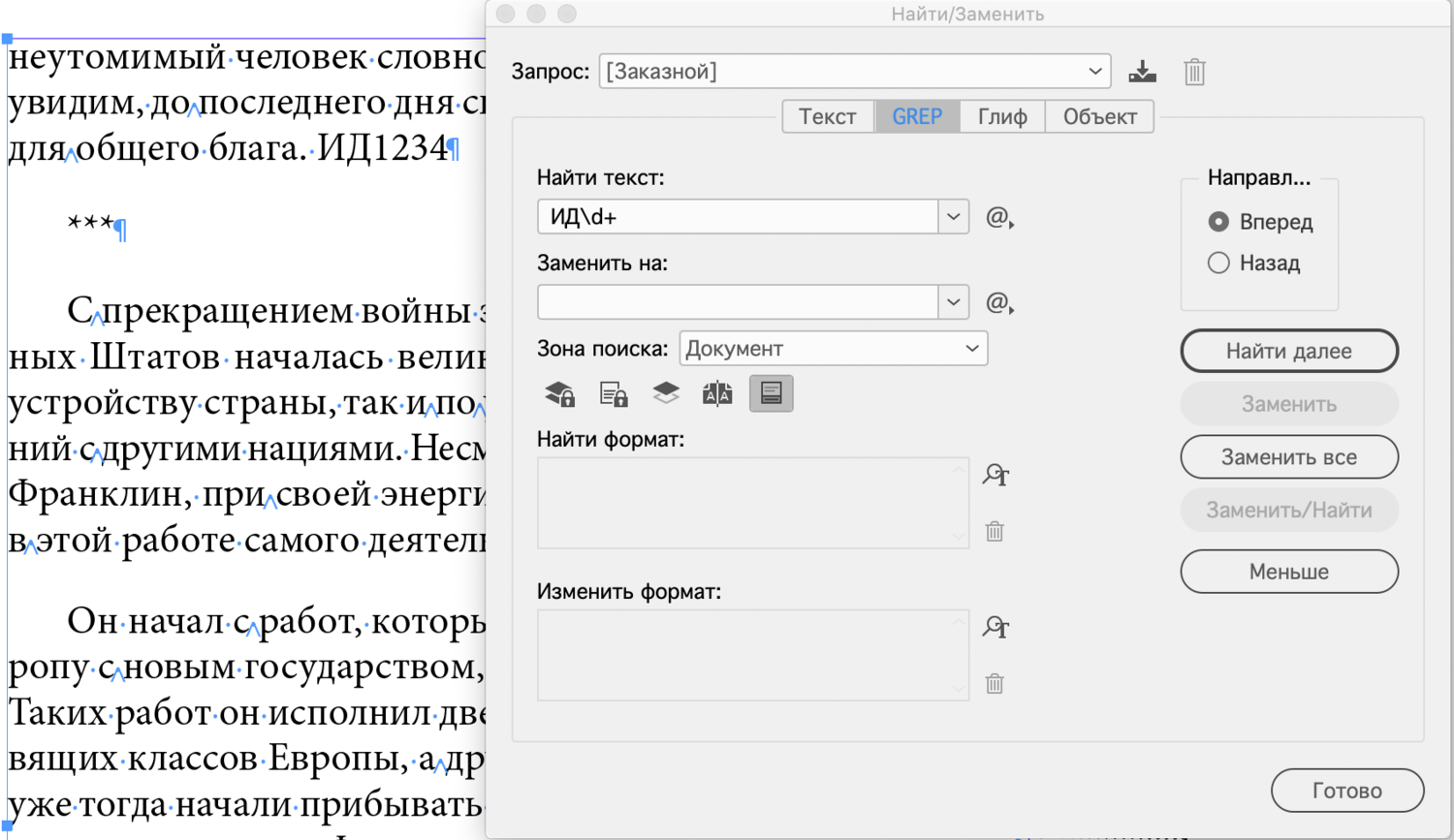Viewport: 1454px width, 840px height.
Task: Select the Назад direction radio button
Action: [x=1218, y=263]
